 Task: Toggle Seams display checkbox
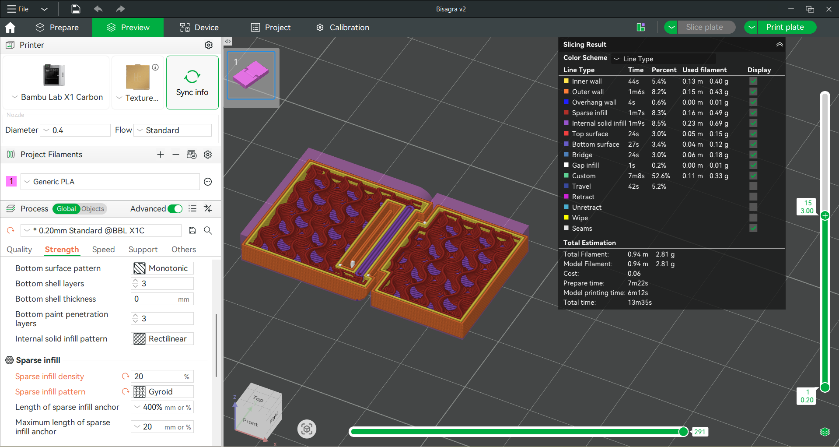click(x=753, y=228)
